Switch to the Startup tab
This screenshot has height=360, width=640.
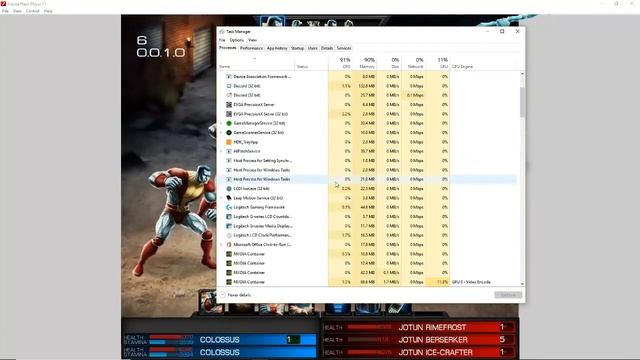[x=298, y=48]
